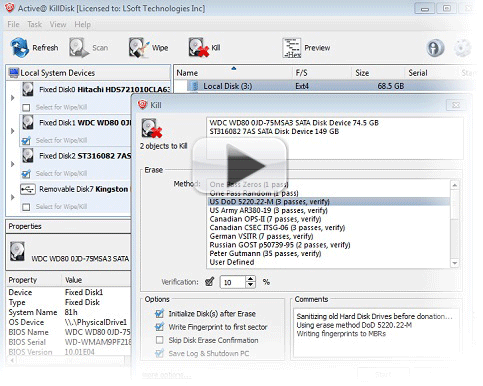
Task: Open the File menu
Action: (x=13, y=24)
